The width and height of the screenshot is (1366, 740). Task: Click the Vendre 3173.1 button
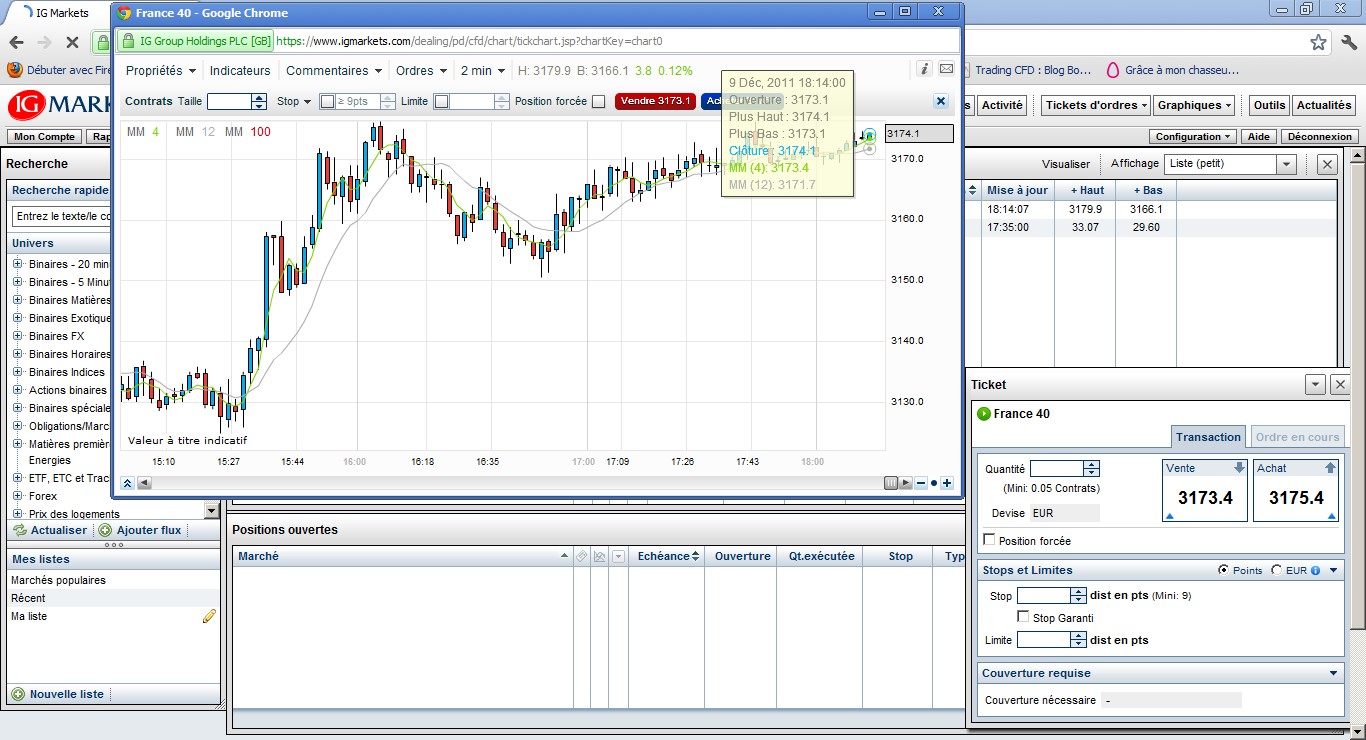[655, 101]
